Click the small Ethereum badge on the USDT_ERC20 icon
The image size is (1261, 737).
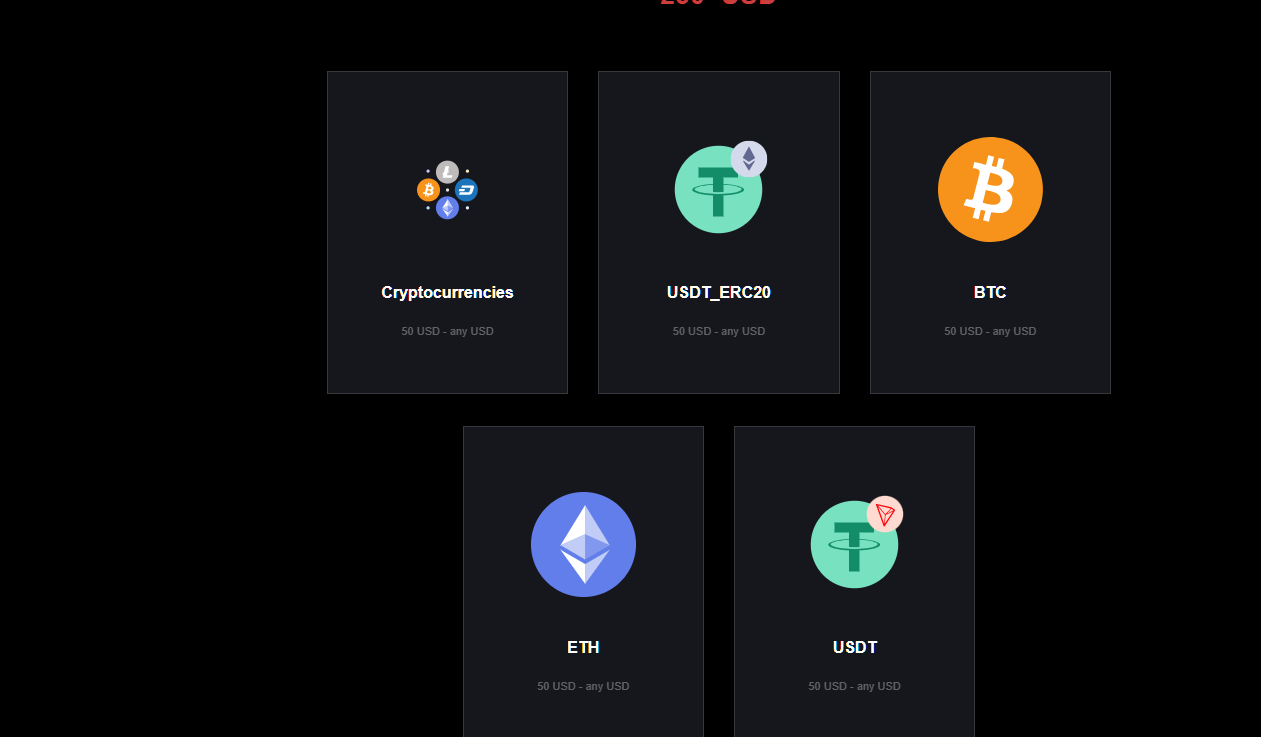[x=749, y=159]
